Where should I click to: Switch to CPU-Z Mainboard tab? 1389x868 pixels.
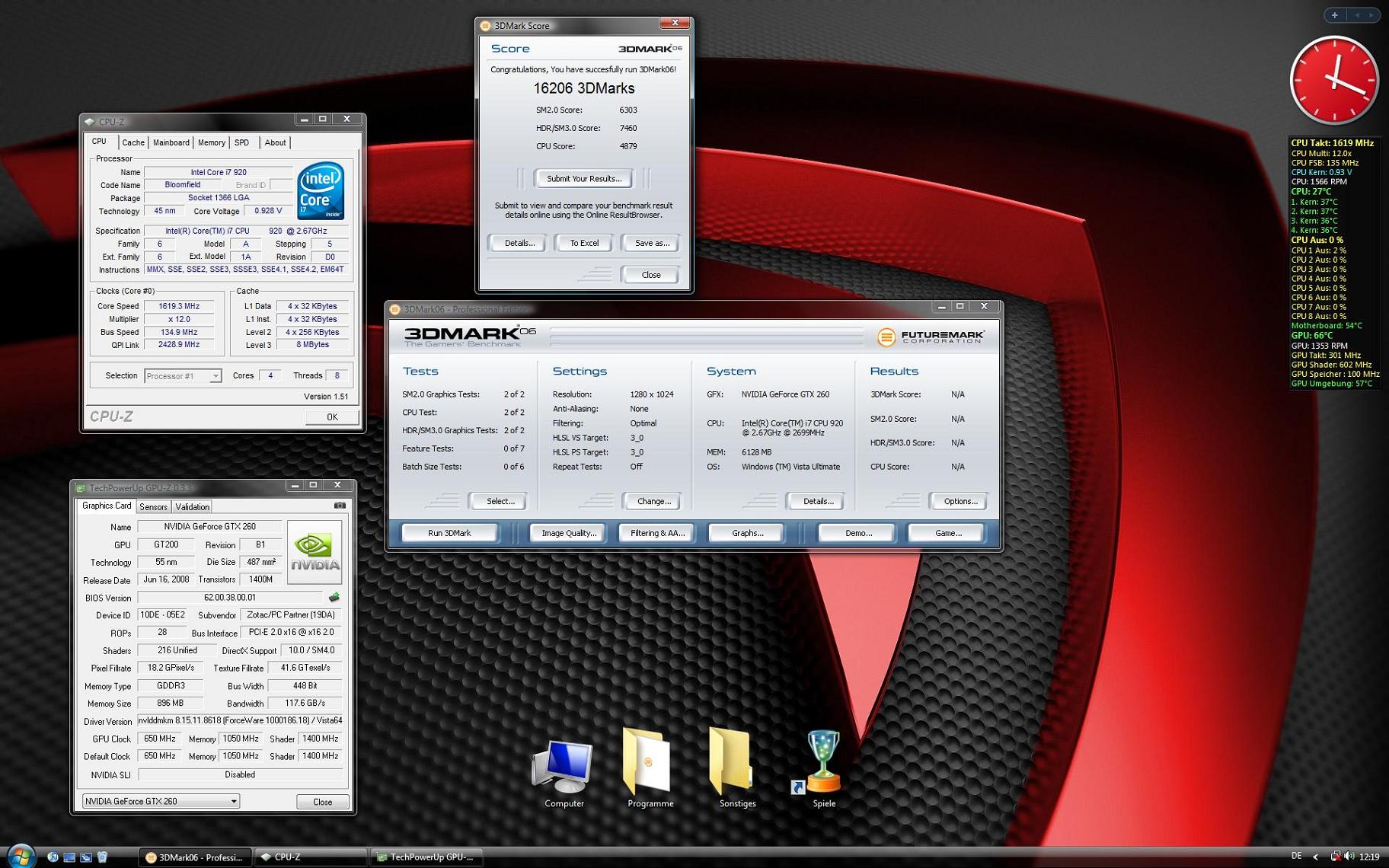(x=171, y=142)
